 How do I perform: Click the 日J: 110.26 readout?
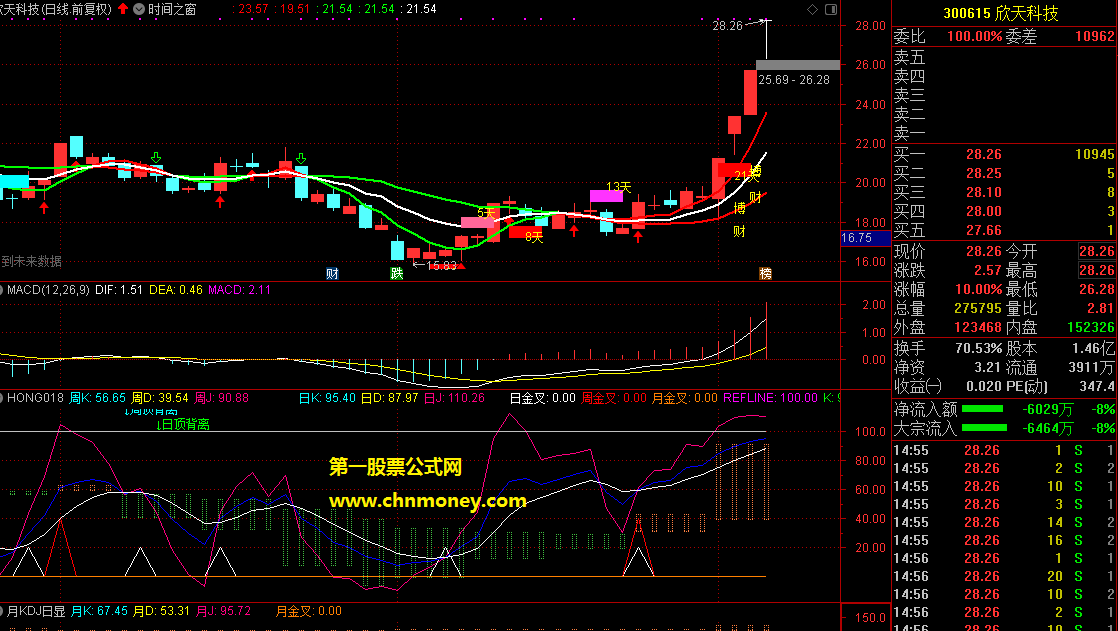pyautogui.click(x=454, y=398)
